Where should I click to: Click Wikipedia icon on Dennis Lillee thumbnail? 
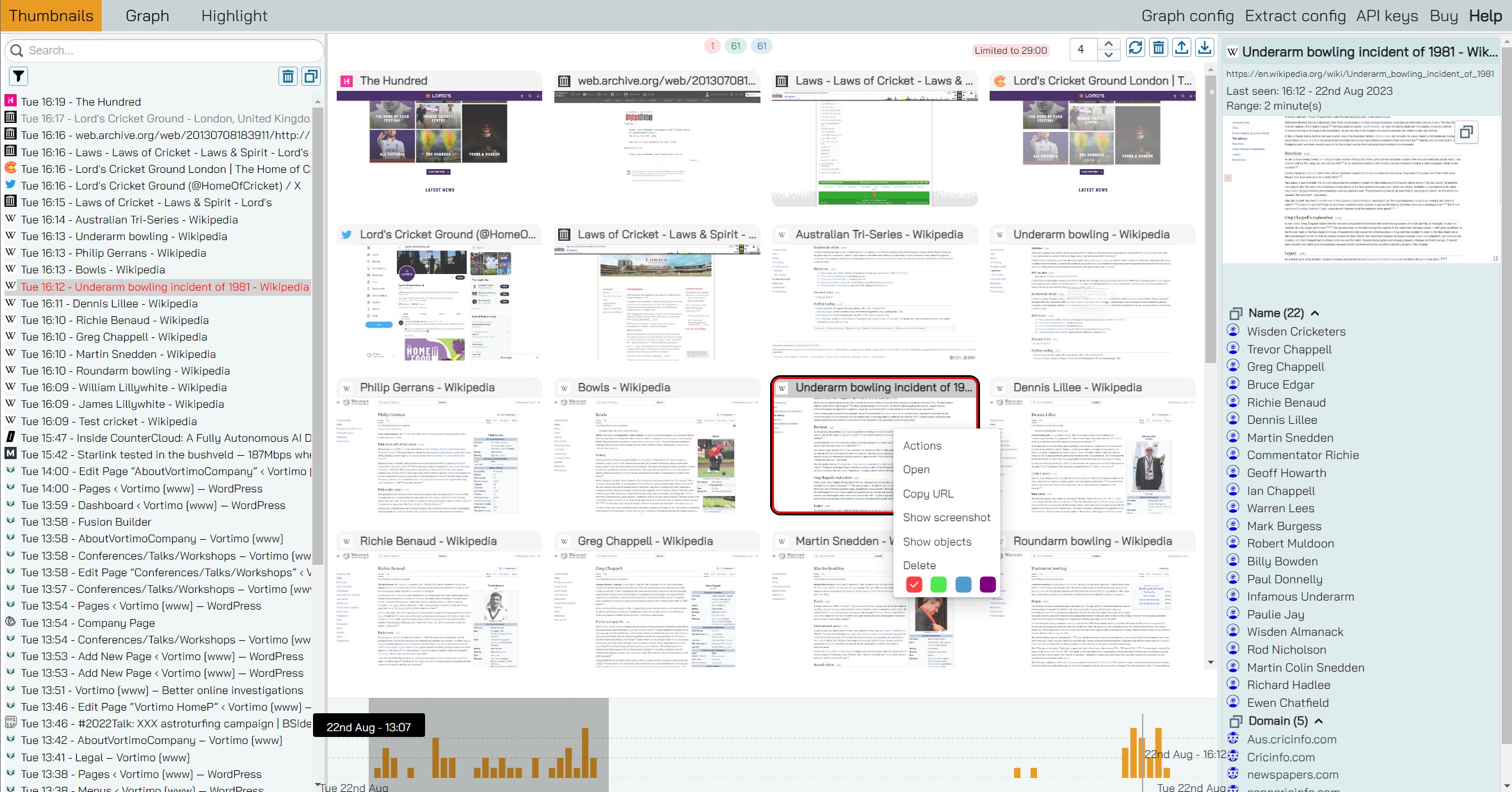[x=1000, y=388]
